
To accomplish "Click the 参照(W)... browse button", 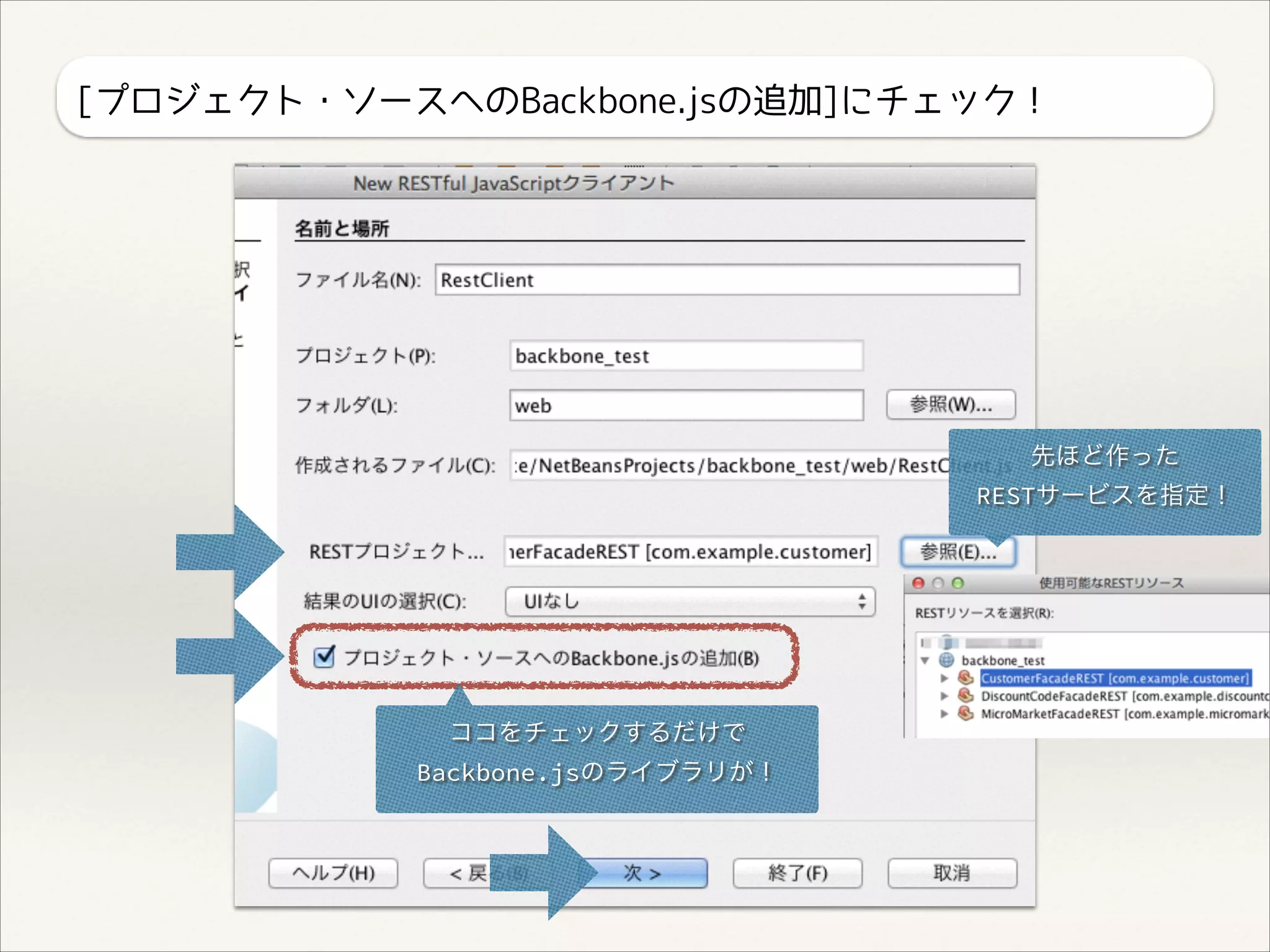I will click(x=951, y=405).
